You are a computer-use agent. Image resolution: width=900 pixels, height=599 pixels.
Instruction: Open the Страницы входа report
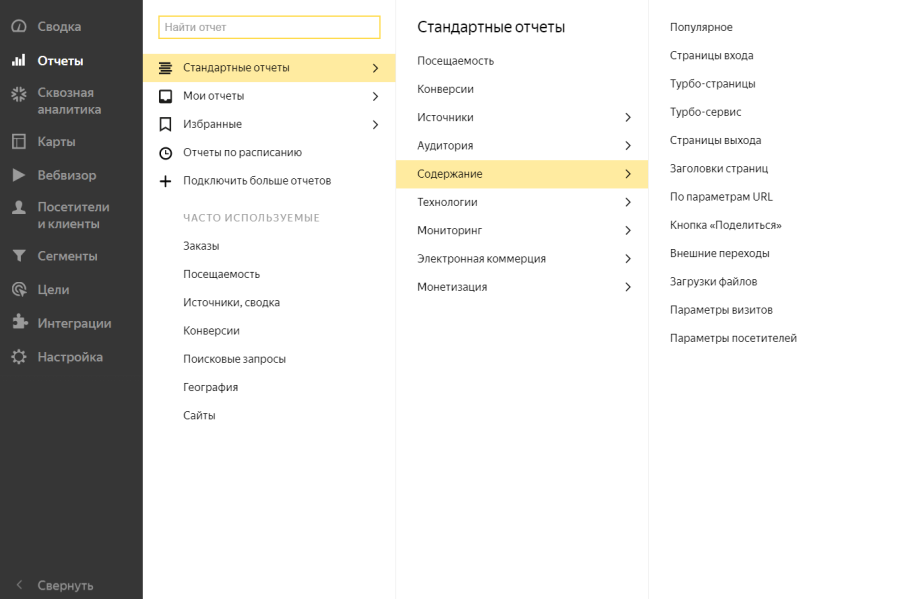pos(711,56)
